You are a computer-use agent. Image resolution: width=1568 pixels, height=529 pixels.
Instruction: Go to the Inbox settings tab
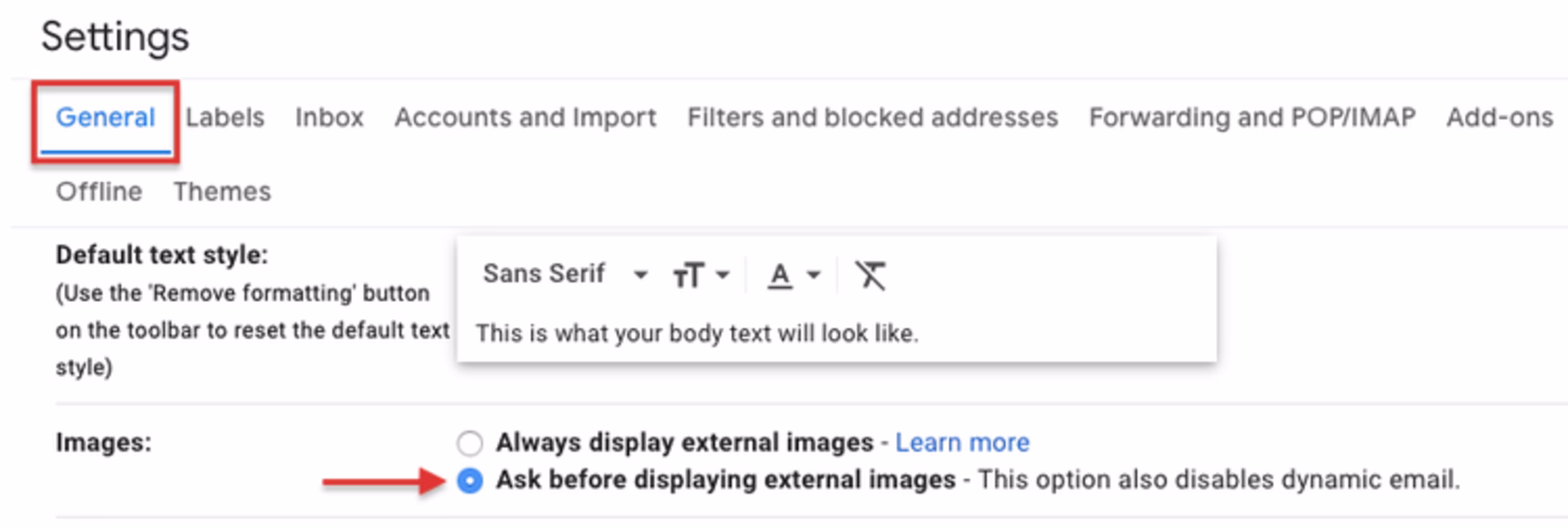click(329, 118)
